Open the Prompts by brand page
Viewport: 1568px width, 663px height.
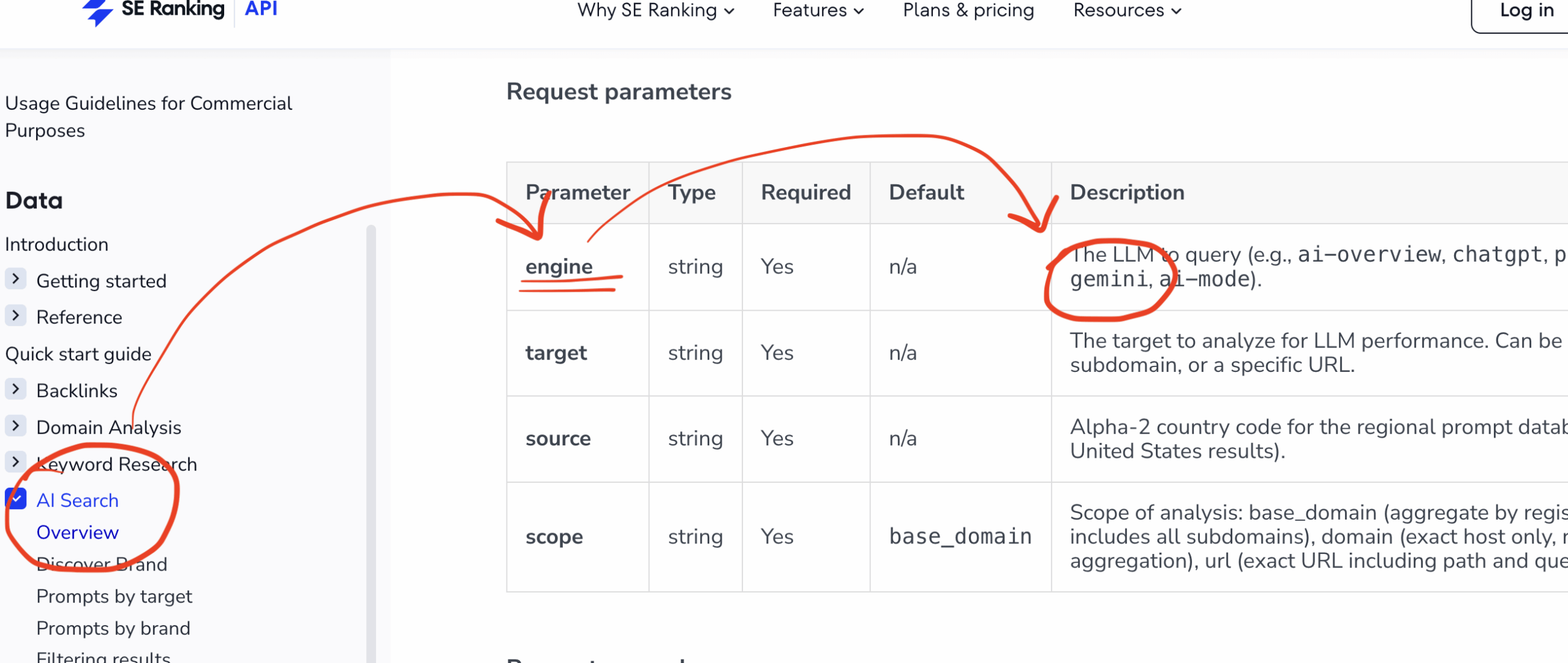click(x=113, y=628)
